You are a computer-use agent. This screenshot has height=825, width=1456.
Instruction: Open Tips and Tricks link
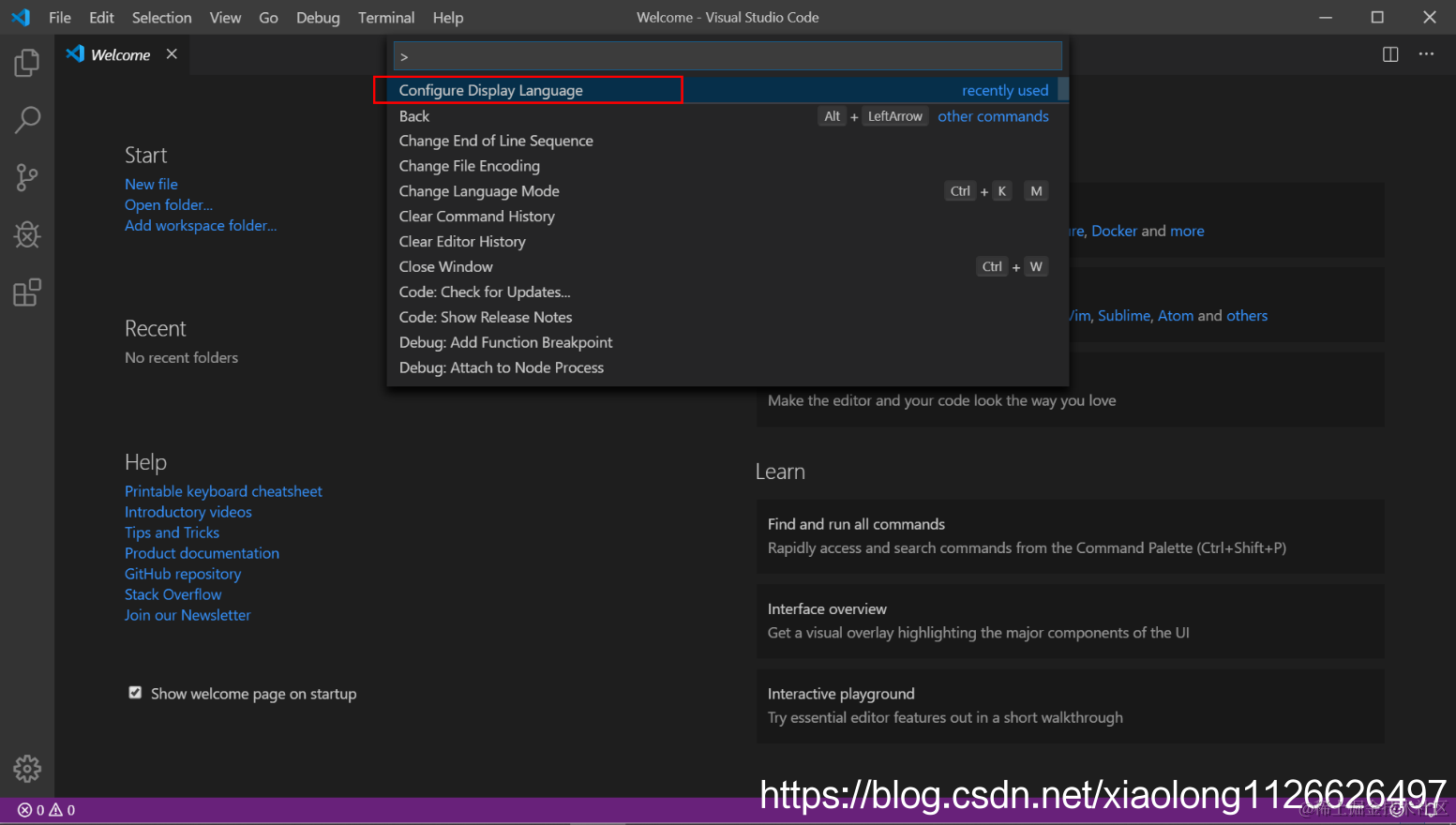172,532
